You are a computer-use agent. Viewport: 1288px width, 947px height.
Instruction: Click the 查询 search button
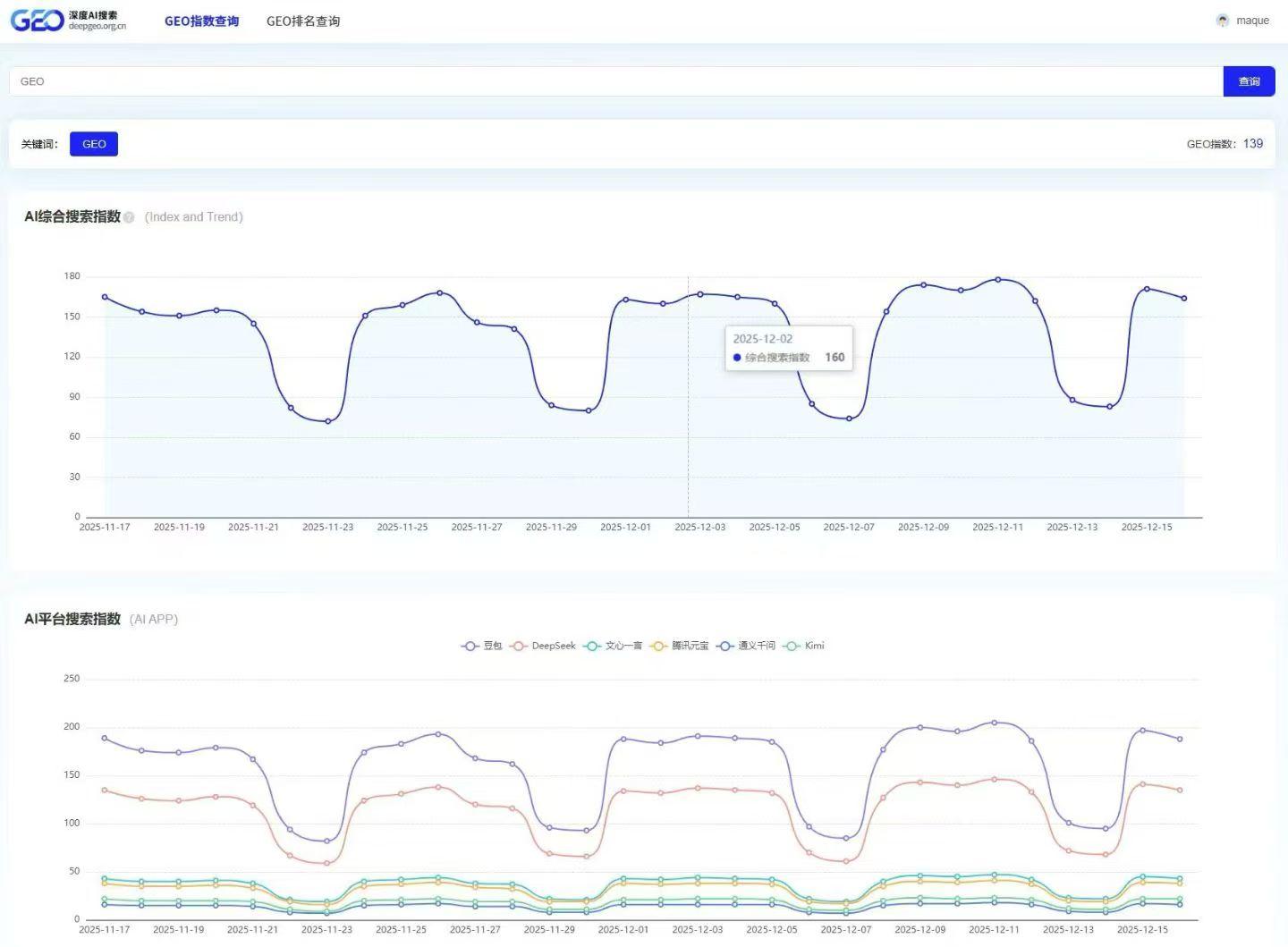1249,81
